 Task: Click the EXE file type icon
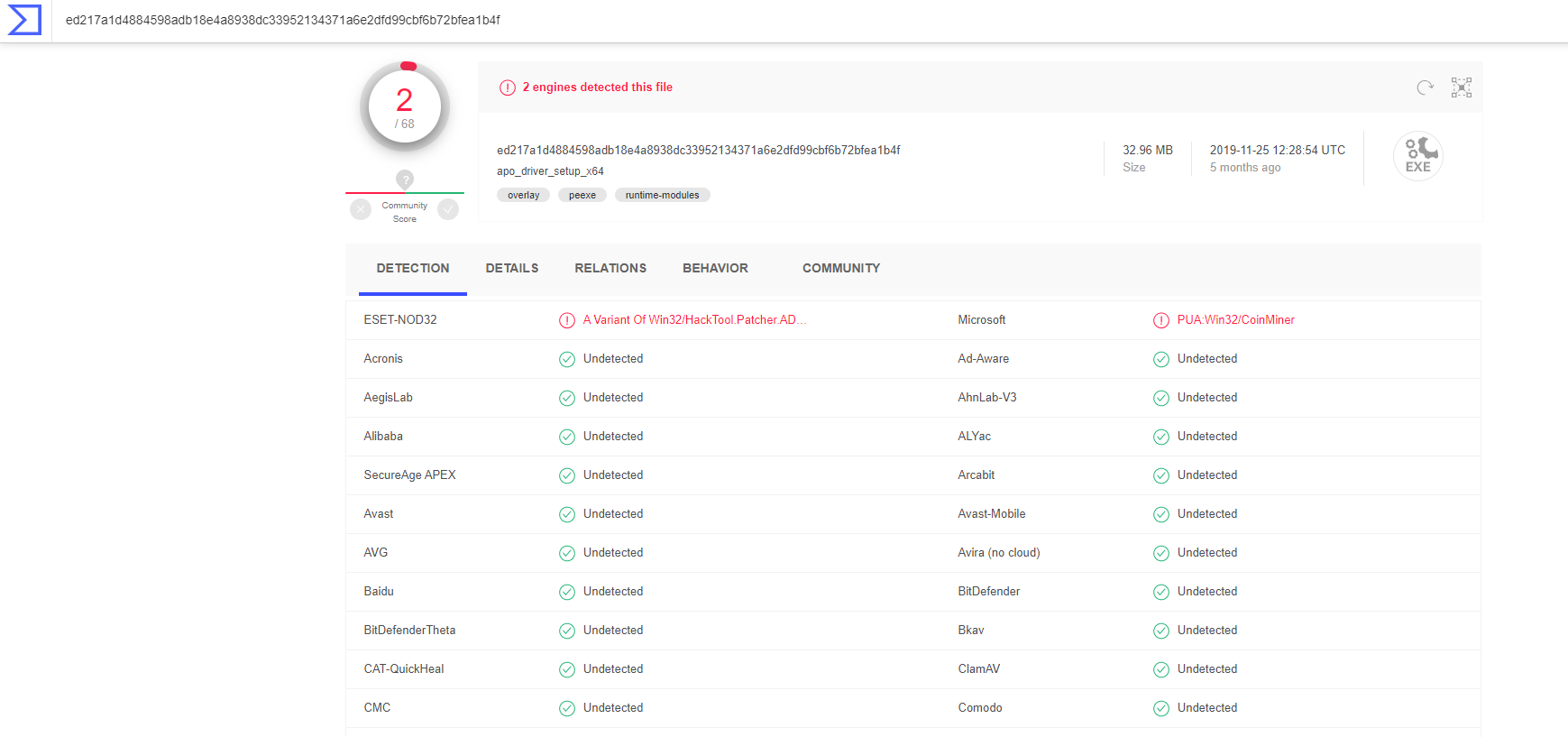tap(1418, 156)
